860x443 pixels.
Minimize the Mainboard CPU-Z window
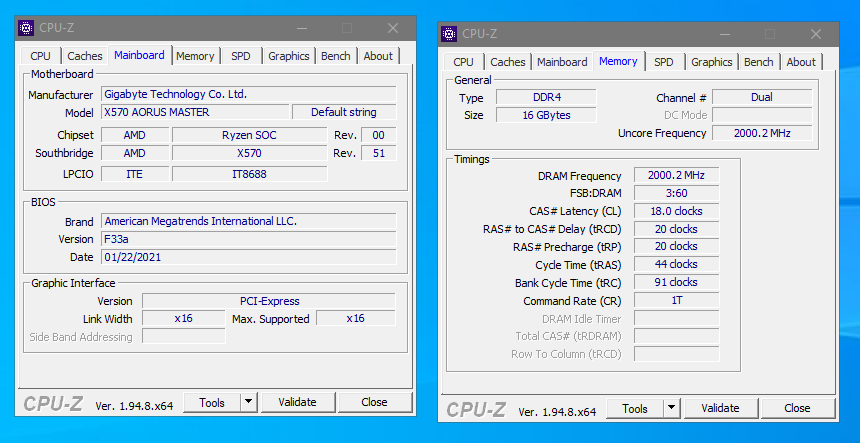pos(301,29)
